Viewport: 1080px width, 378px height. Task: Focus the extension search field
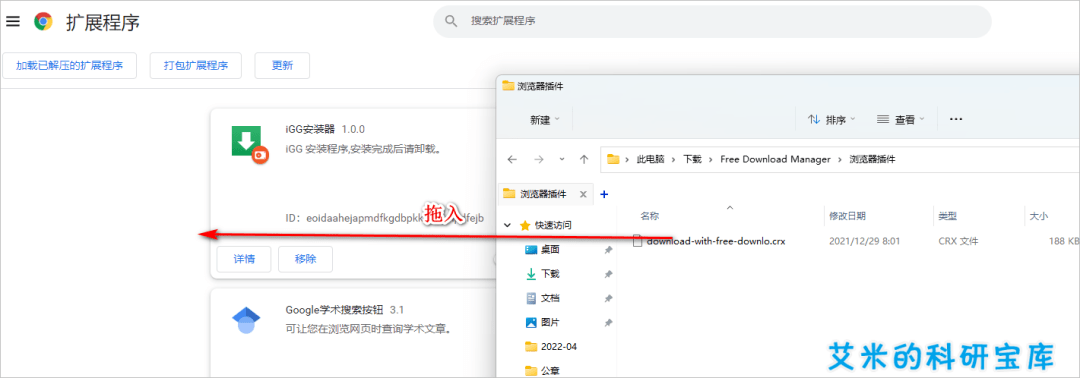712,21
